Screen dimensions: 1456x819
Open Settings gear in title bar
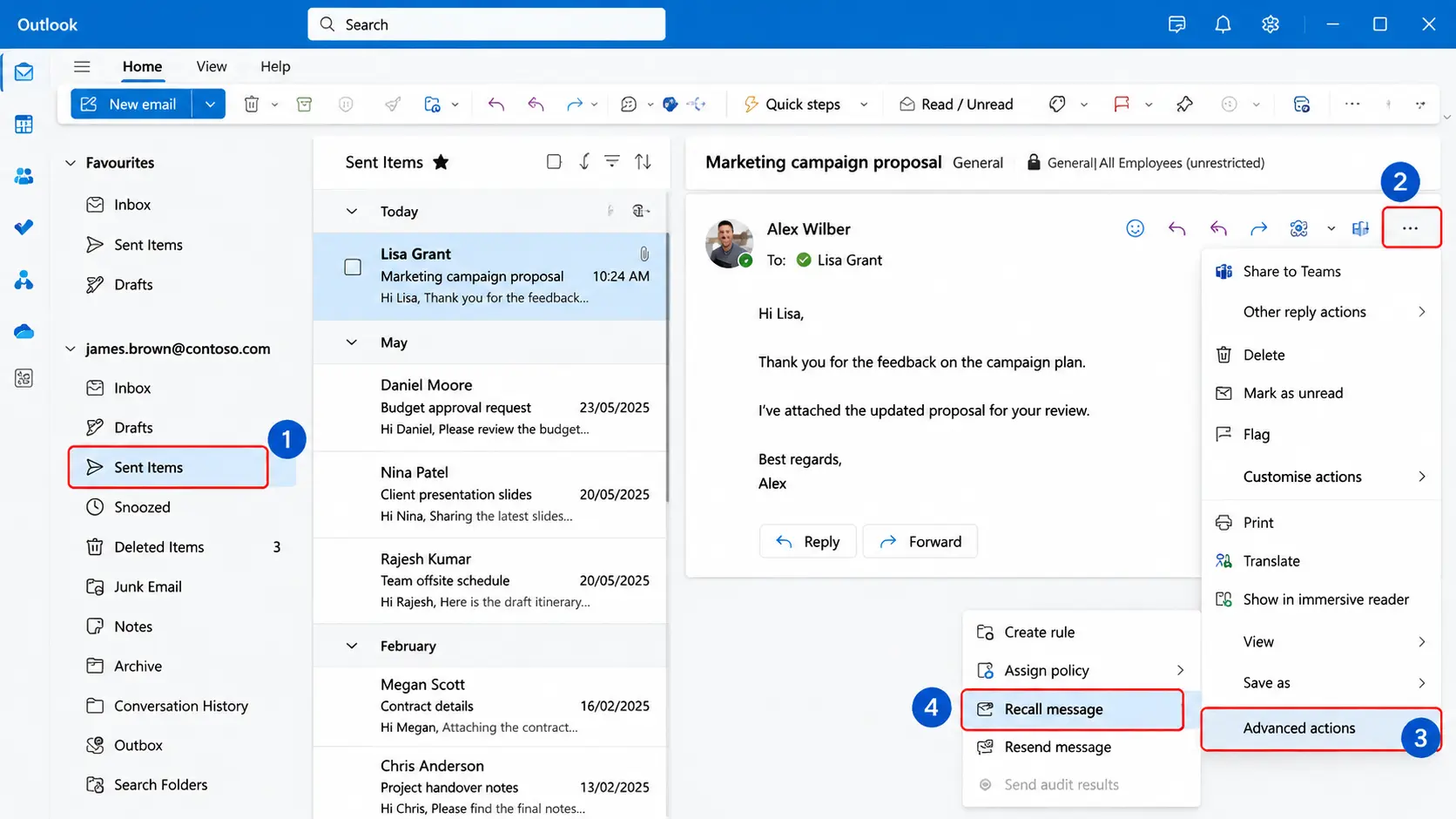[x=1271, y=24]
